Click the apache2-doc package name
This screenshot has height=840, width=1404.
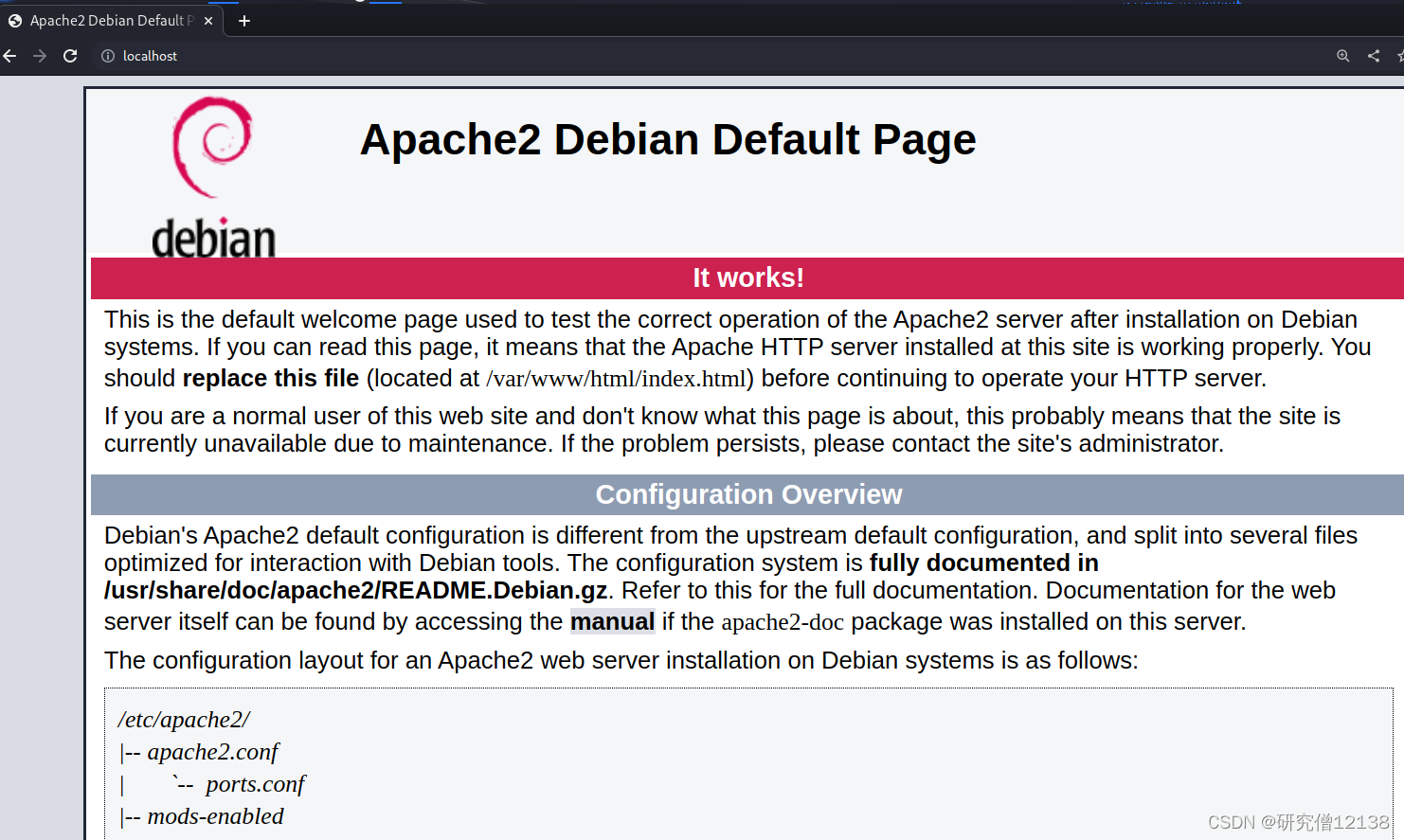tap(783, 621)
